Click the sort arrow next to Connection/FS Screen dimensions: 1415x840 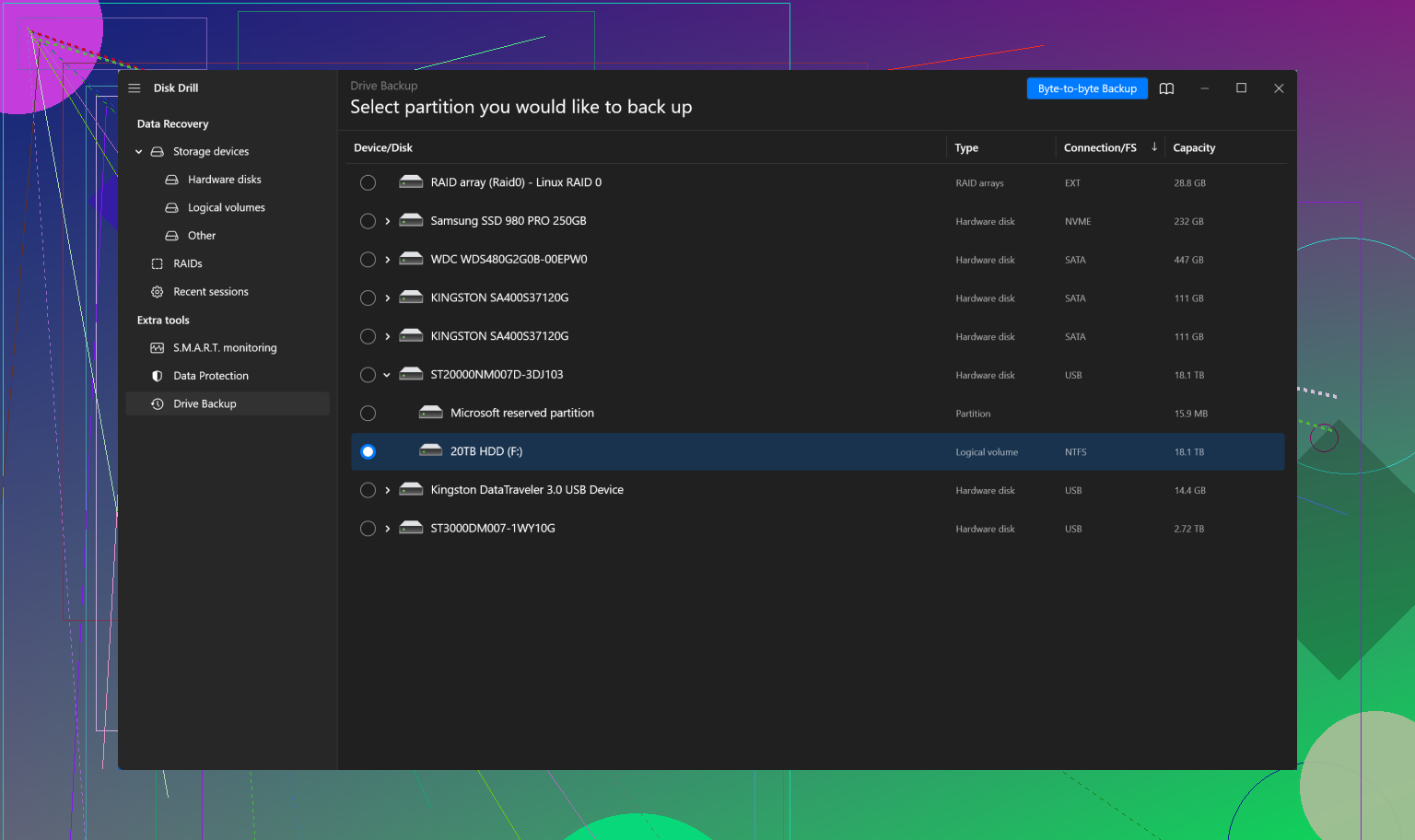point(1154,147)
